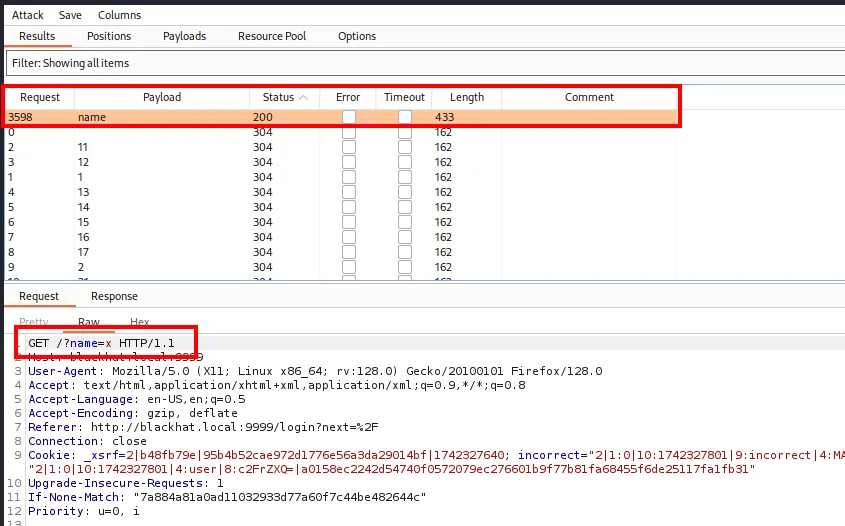The width and height of the screenshot is (845, 526).
Task: Toggle Timeout checkbox for payload 16 row
Action: tap(405, 238)
